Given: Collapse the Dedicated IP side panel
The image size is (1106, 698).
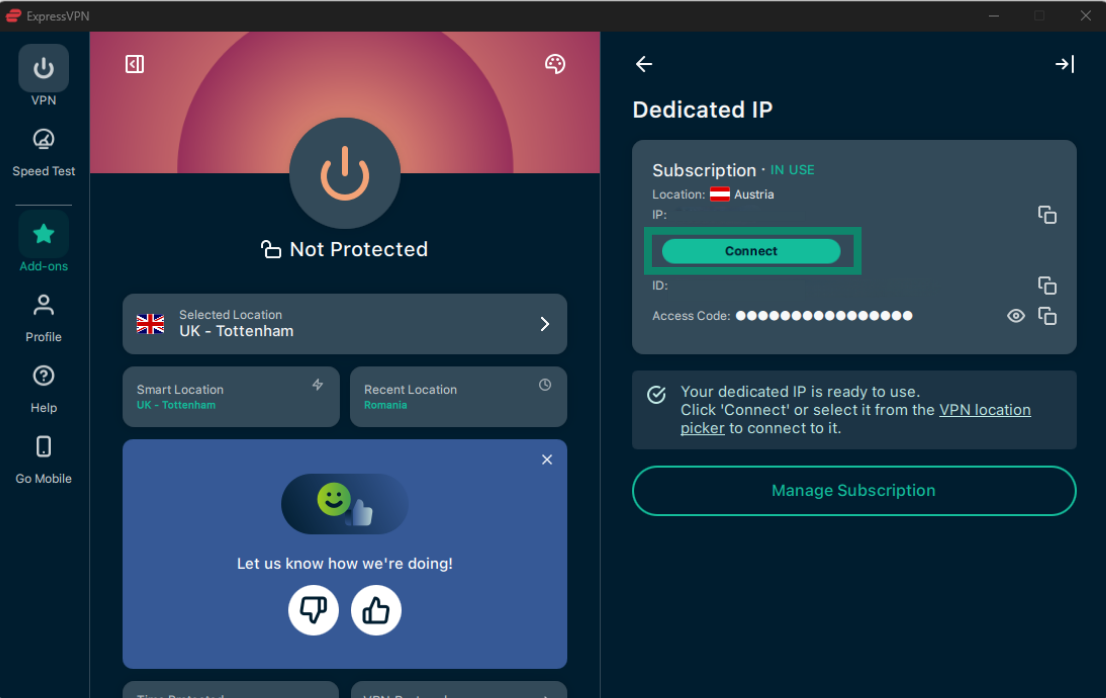Looking at the screenshot, I should click(x=1065, y=64).
